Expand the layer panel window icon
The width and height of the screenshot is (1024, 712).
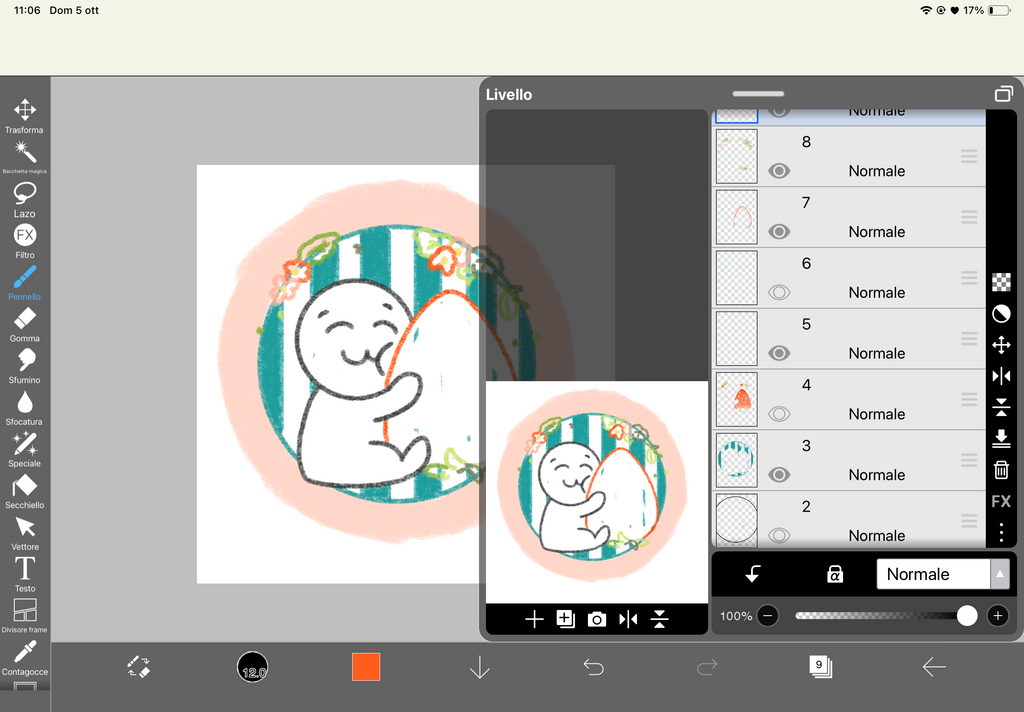[x=1003, y=95]
